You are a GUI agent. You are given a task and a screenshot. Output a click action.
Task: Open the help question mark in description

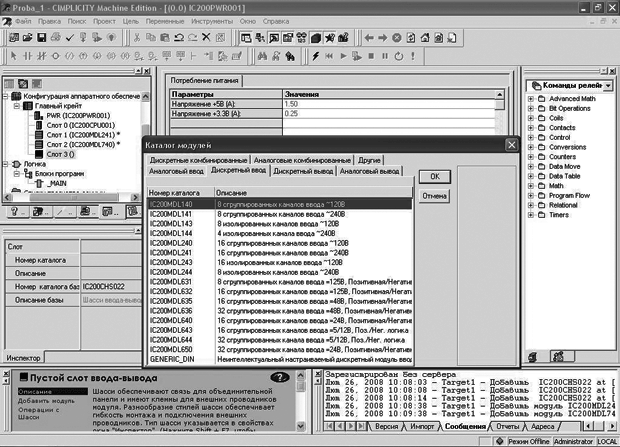pyautogui.click(x=280, y=378)
